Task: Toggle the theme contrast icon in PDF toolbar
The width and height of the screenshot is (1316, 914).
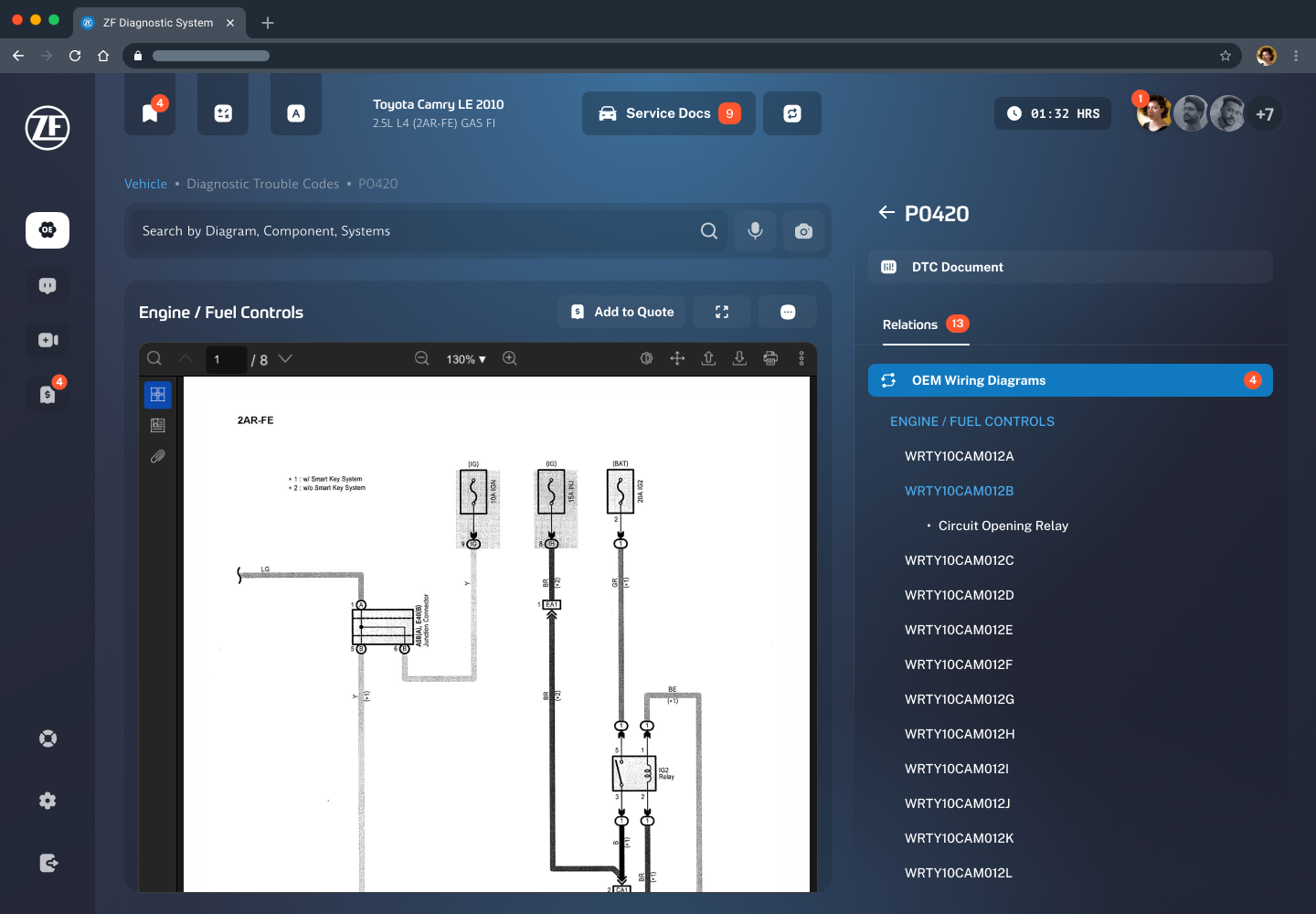Action: tap(646, 358)
